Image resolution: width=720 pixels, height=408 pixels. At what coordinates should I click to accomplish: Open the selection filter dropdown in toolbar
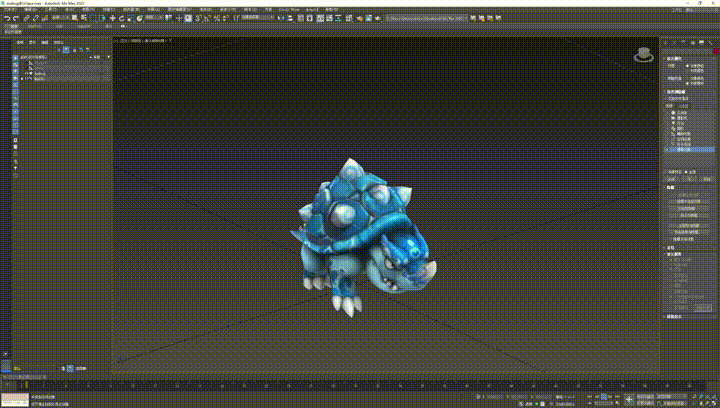pyautogui.click(x=60, y=18)
